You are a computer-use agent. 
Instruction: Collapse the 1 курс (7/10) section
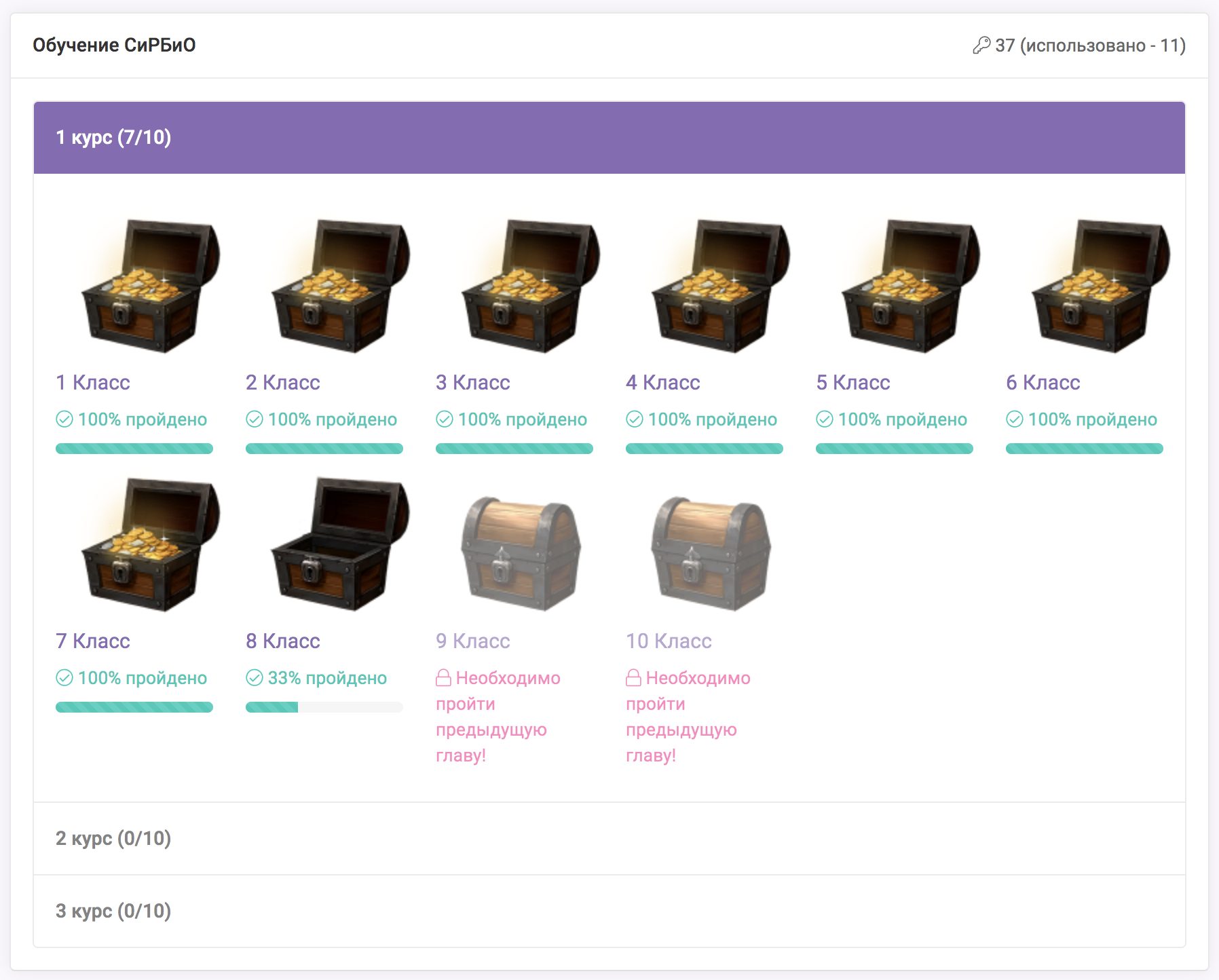coord(609,138)
